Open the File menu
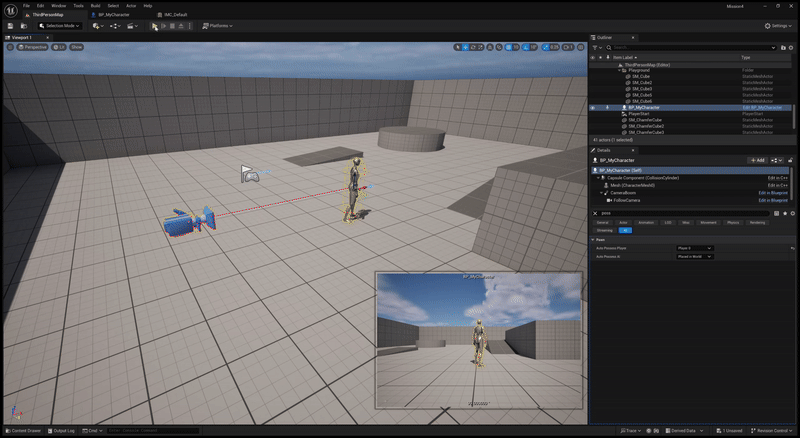Viewport: 800px width, 438px height. [26, 6]
